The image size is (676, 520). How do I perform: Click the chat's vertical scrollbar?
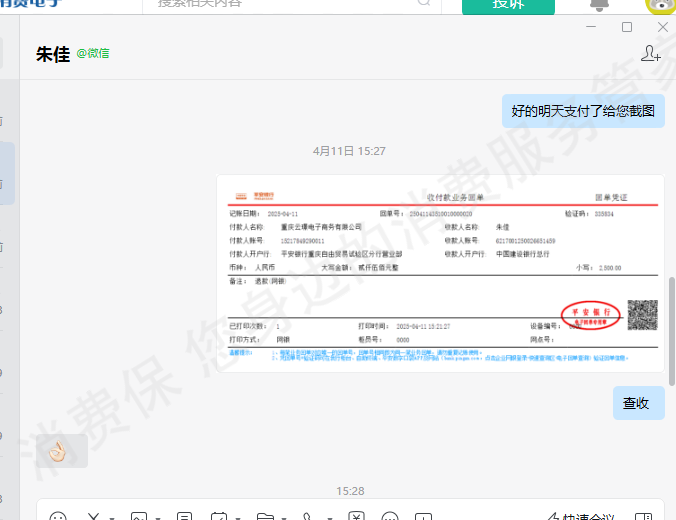click(x=671, y=330)
